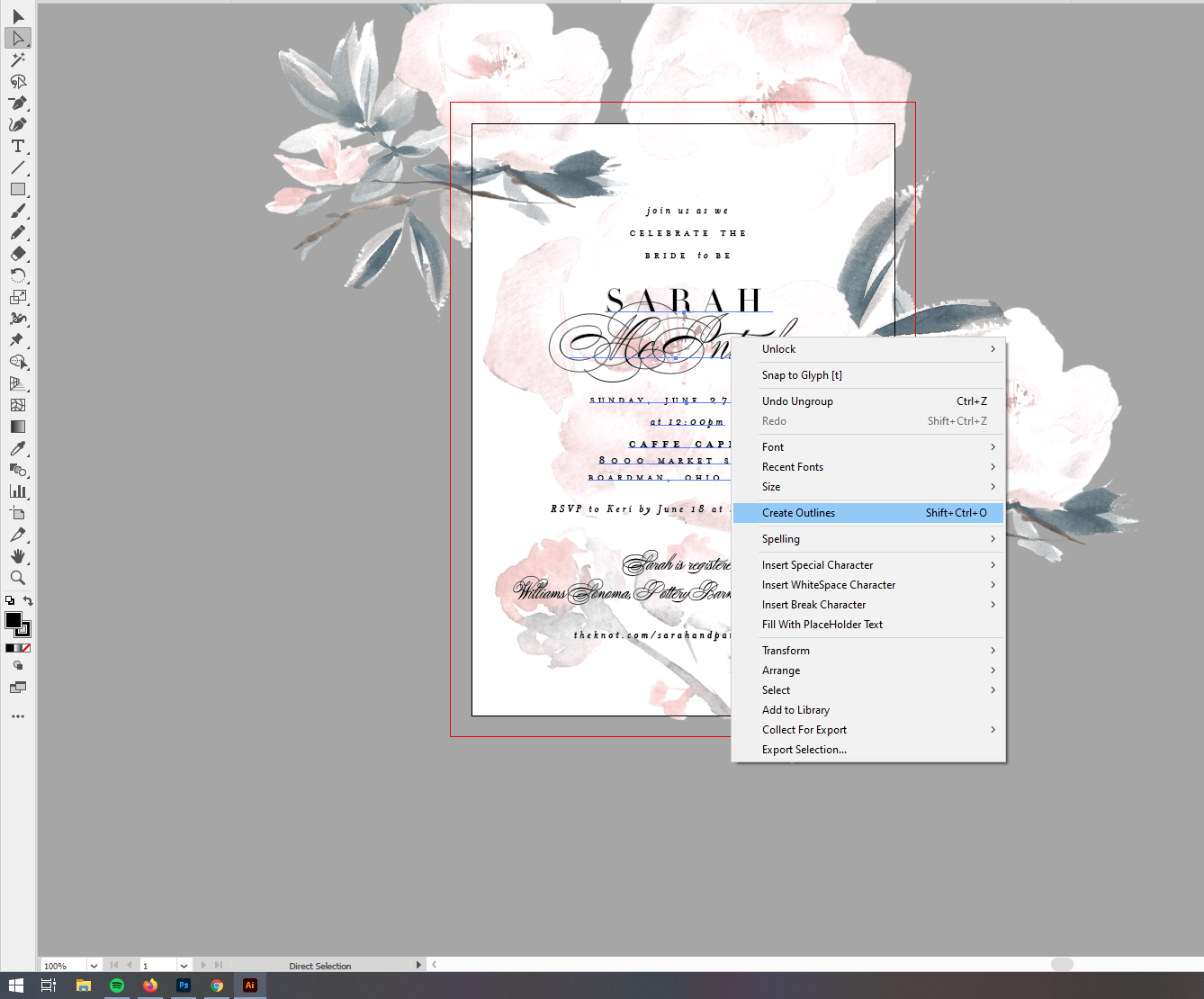Select the Magic Wand tool
The image size is (1204, 999).
coord(17,60)
